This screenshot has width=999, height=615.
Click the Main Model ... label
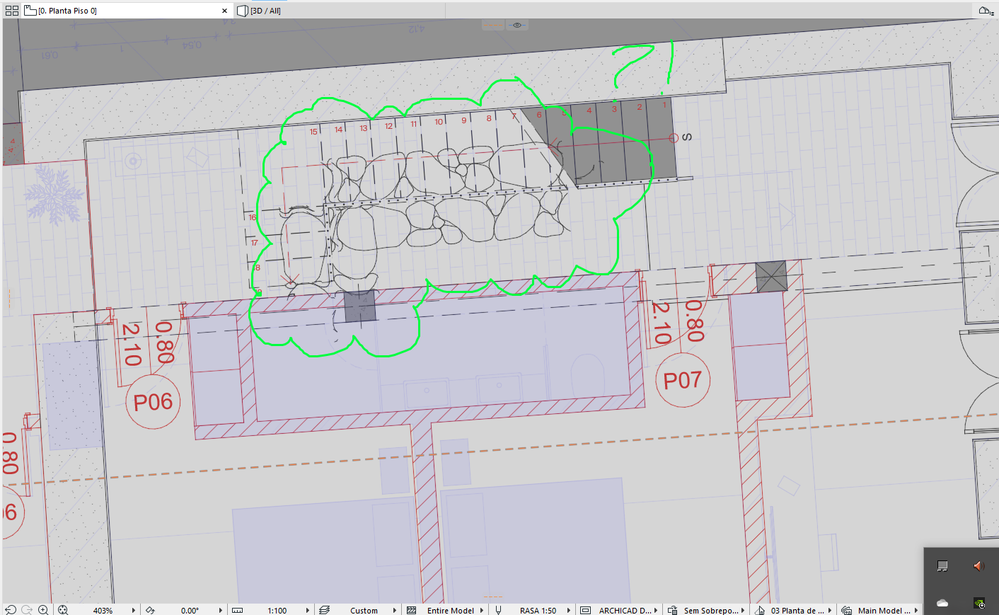884,611
